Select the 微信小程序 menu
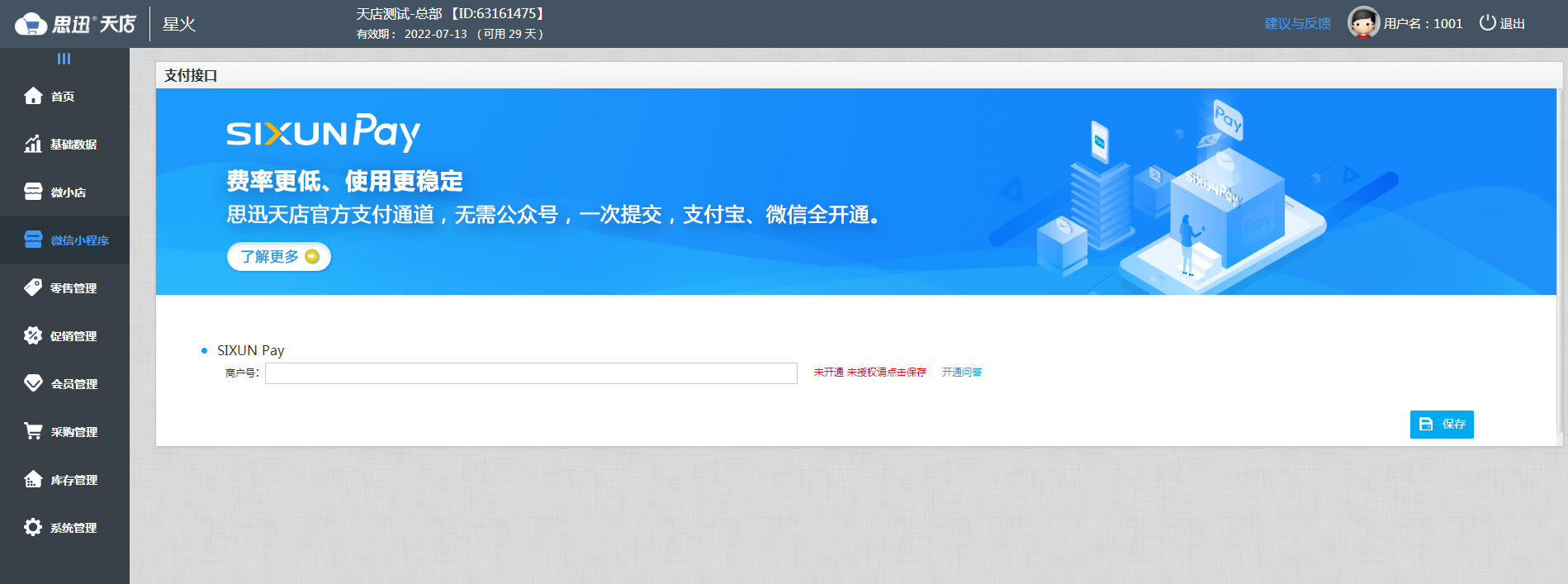Image resolution: width=1568 pixels, height=584 pixels. (64, 240)
